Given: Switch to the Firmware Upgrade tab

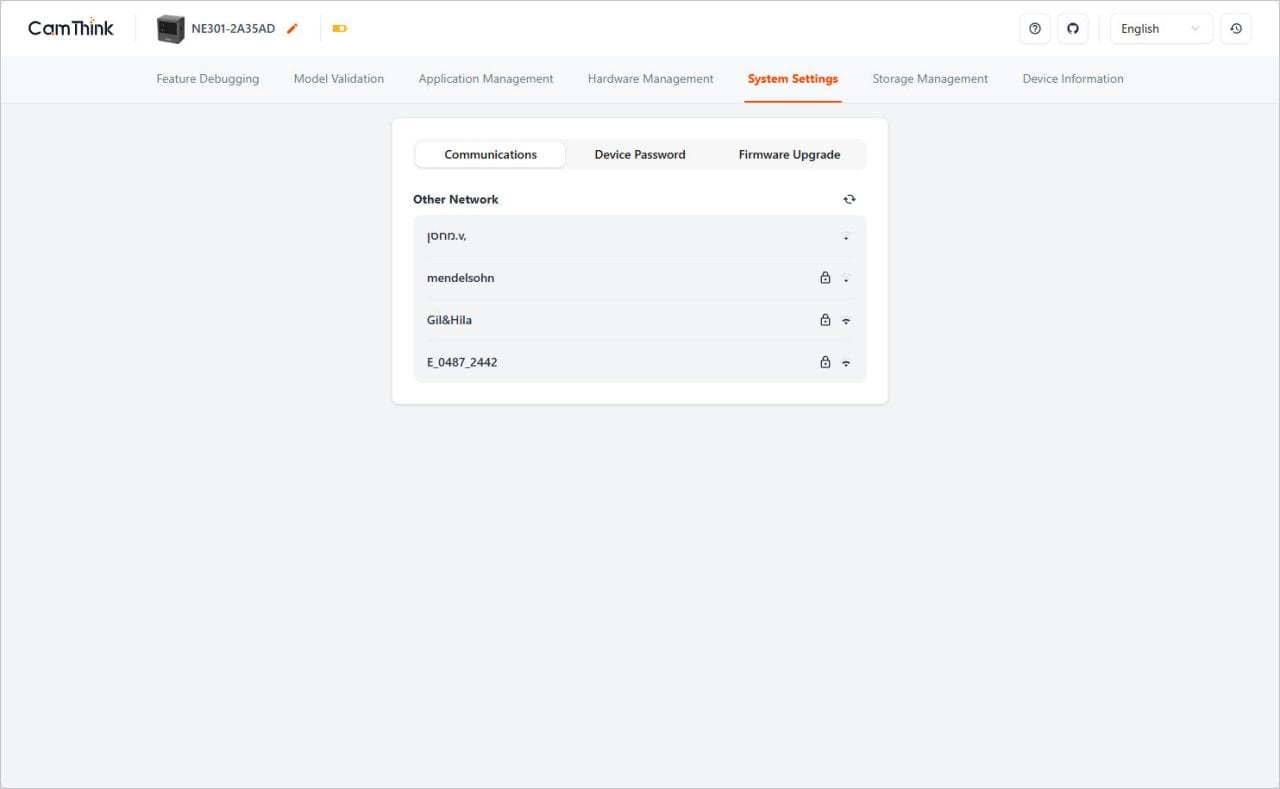Looking at the screenshot, I should click(789, 155).
